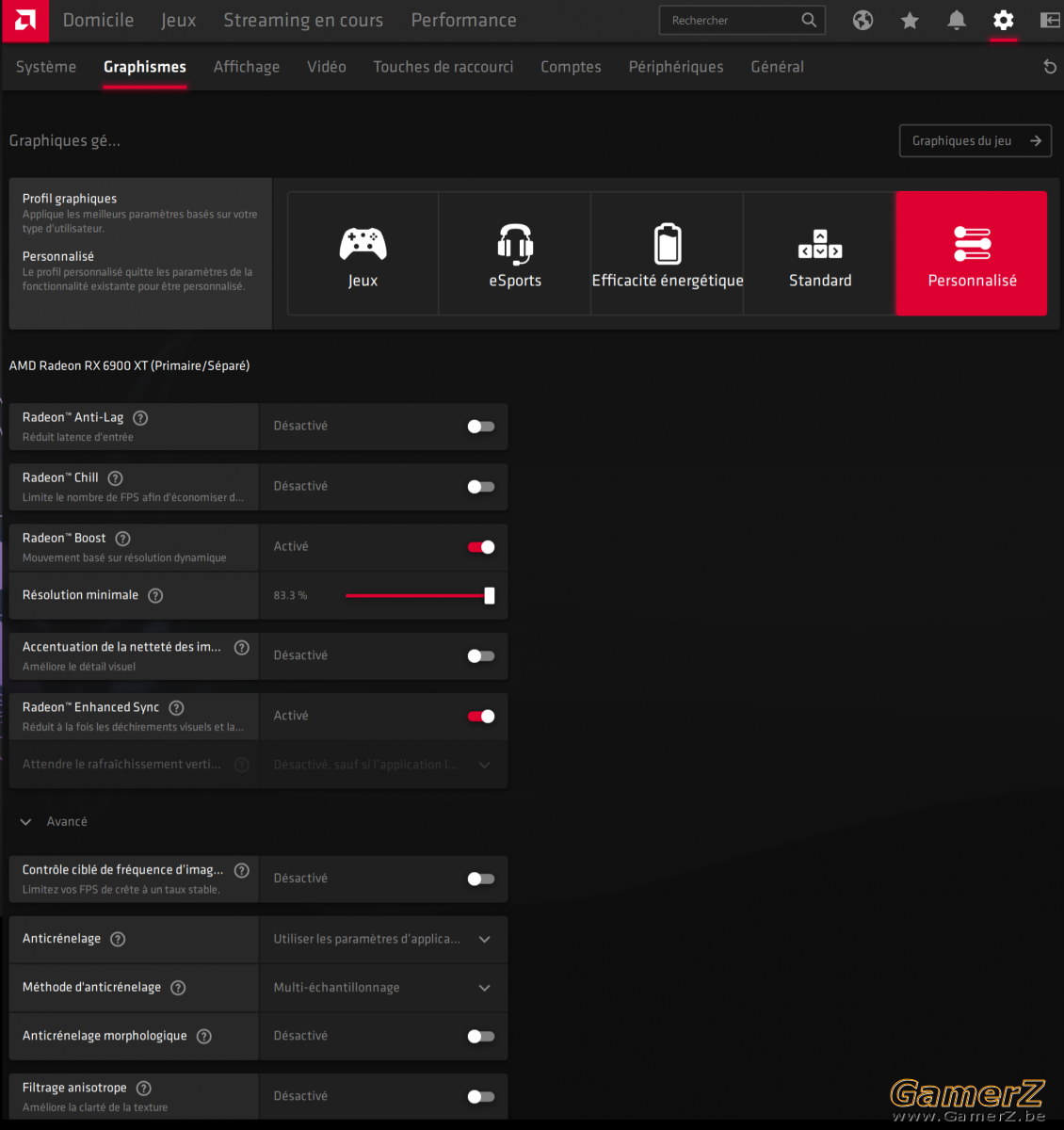This screenshot has height=1130, width=1064.
Task: Open help for Filtrage anisotrope
Action: point(143,1089)
